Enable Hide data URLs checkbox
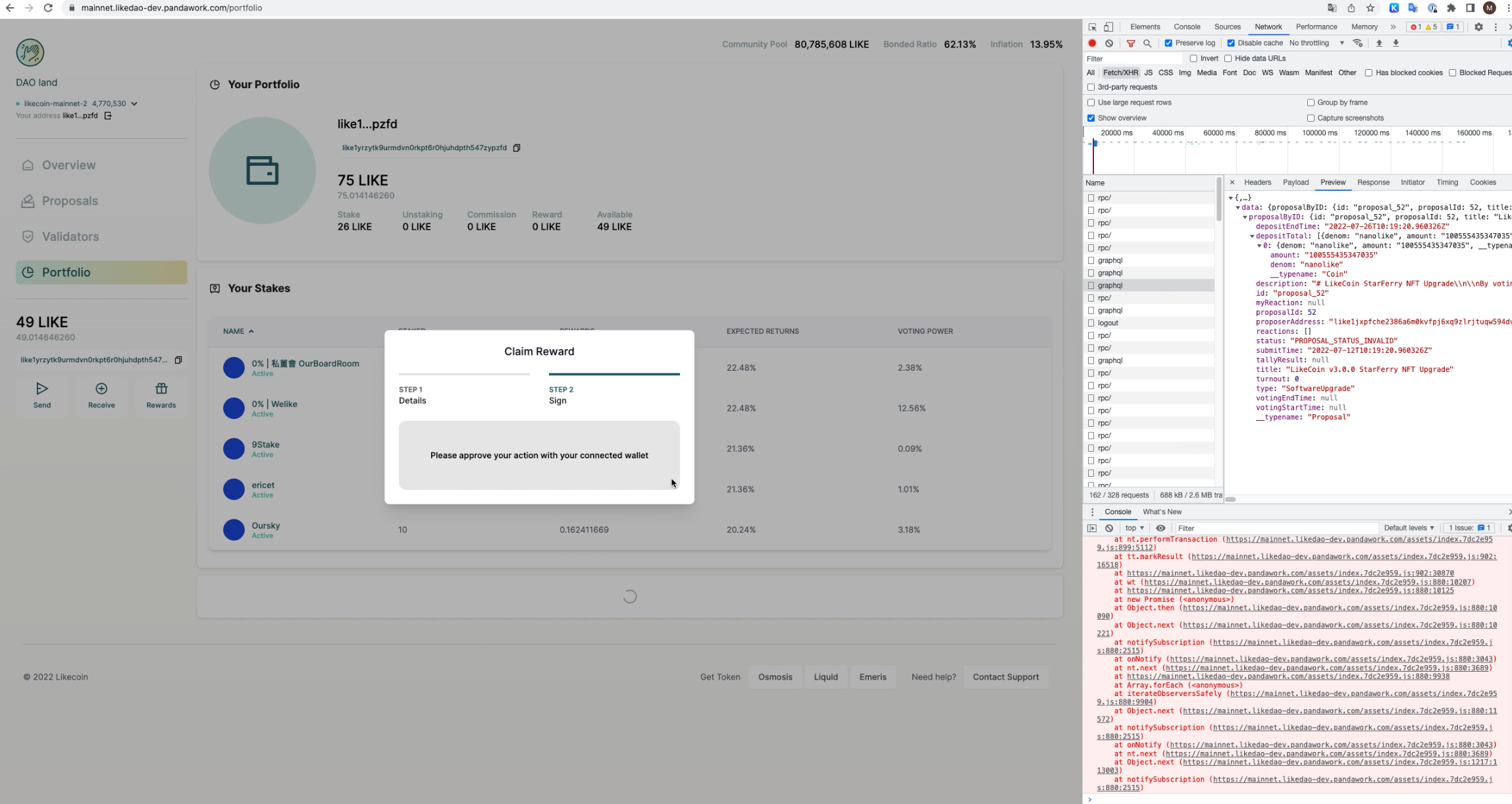1512x804 pixels. (1228, 59)
